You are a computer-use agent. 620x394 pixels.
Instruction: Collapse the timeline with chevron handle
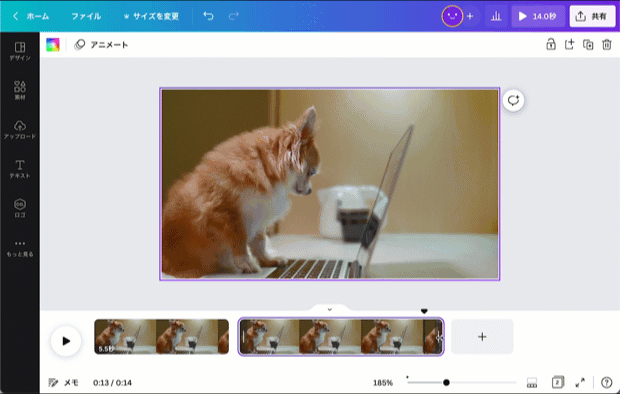(x=330, y=309)
